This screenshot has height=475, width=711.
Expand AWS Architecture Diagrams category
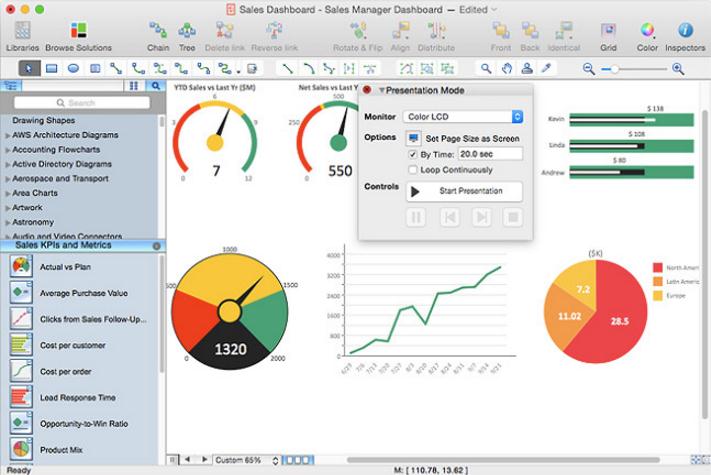tap(8, 135)
